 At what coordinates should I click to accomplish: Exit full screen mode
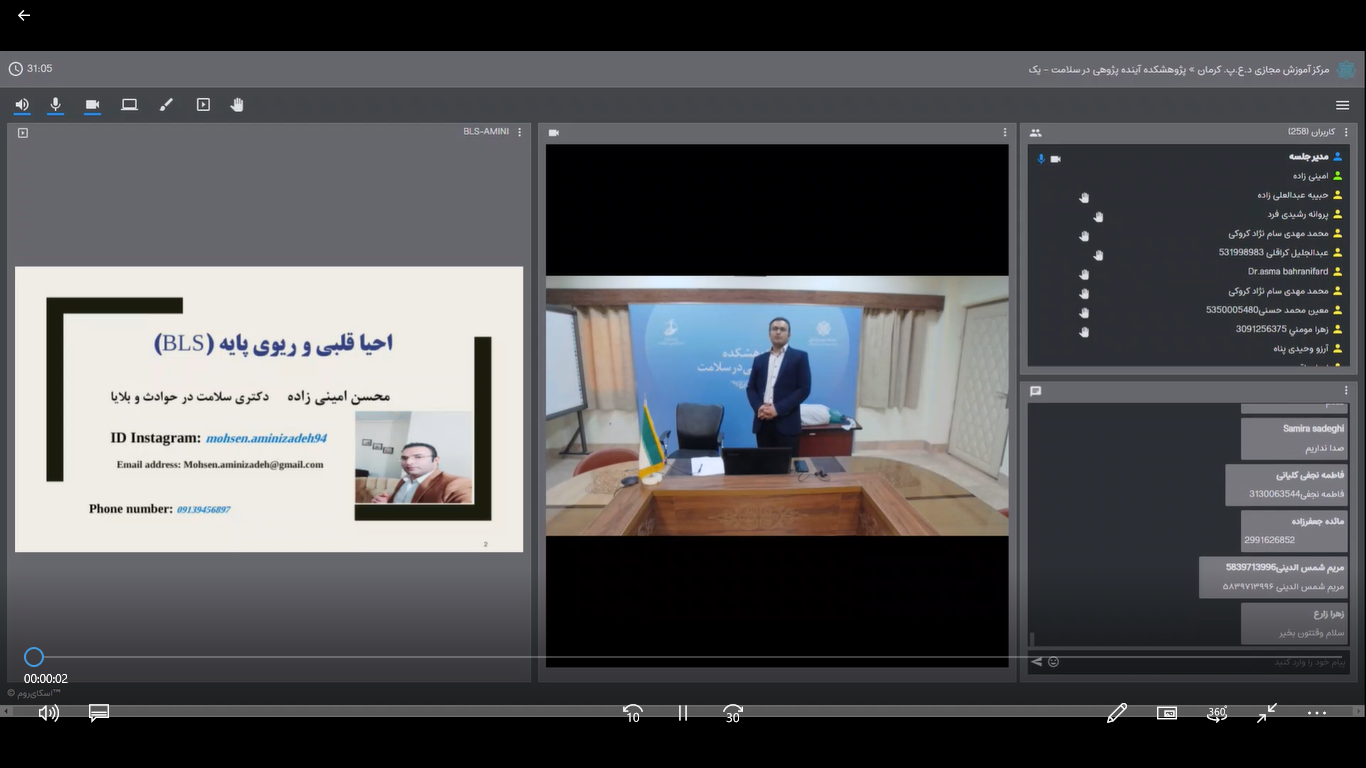(x=1267, y=713)
